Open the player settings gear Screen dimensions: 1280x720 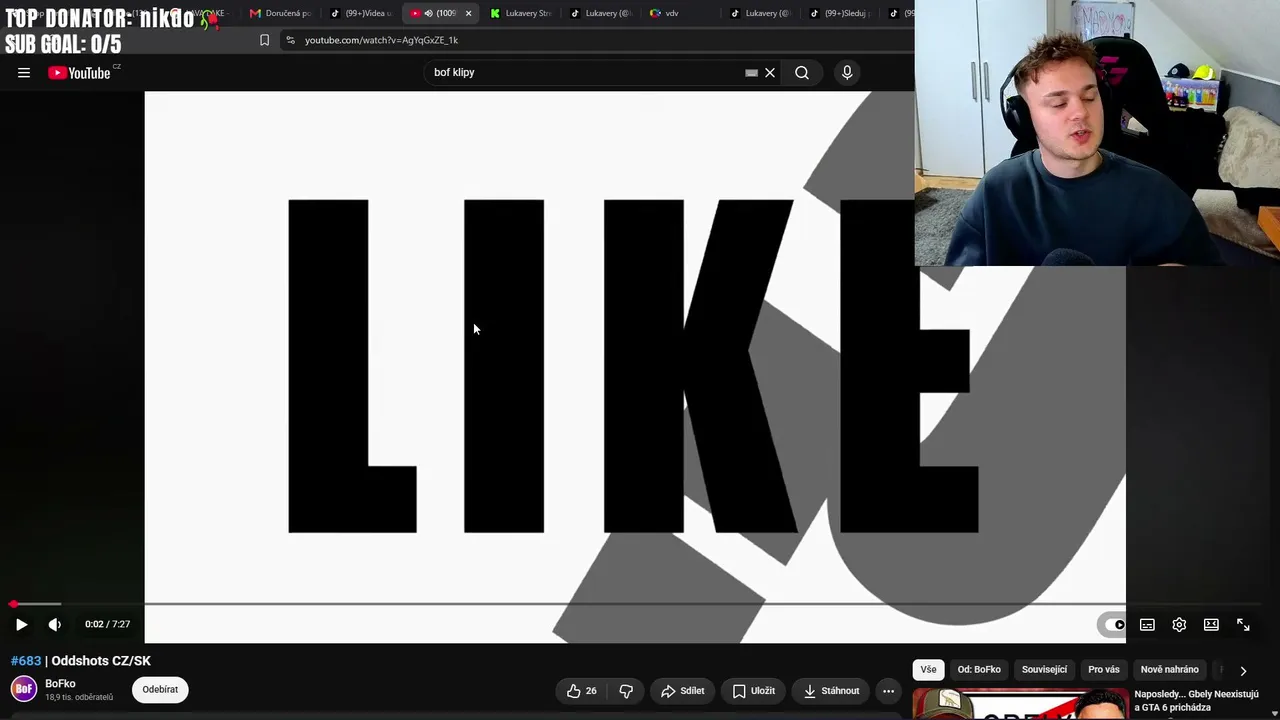[1179, 625]
